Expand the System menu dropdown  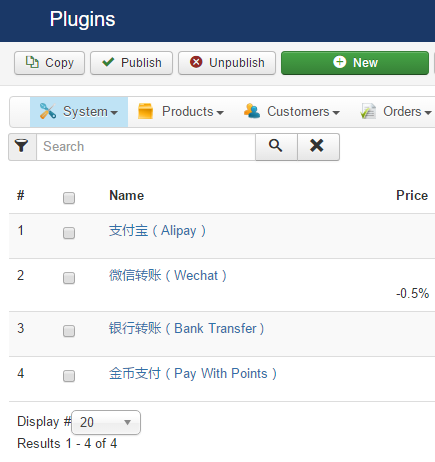click(x=79, y=112)
